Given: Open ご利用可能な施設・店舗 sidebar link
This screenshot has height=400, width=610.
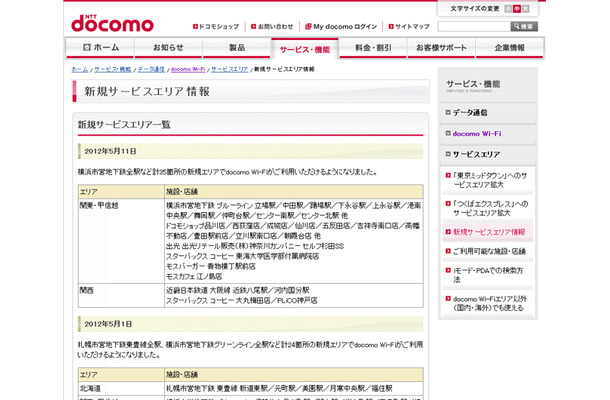Looking at the screenshot, I should pyautogui.click(x=489, y=251).
